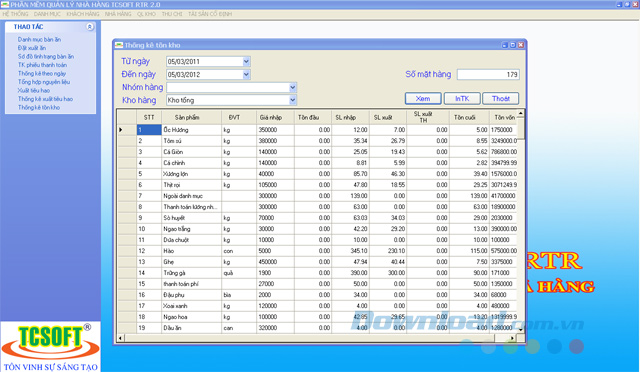Click the main application title bar icon
The width and height of the screenshot is (640, 372).
(x=4, y=4)
